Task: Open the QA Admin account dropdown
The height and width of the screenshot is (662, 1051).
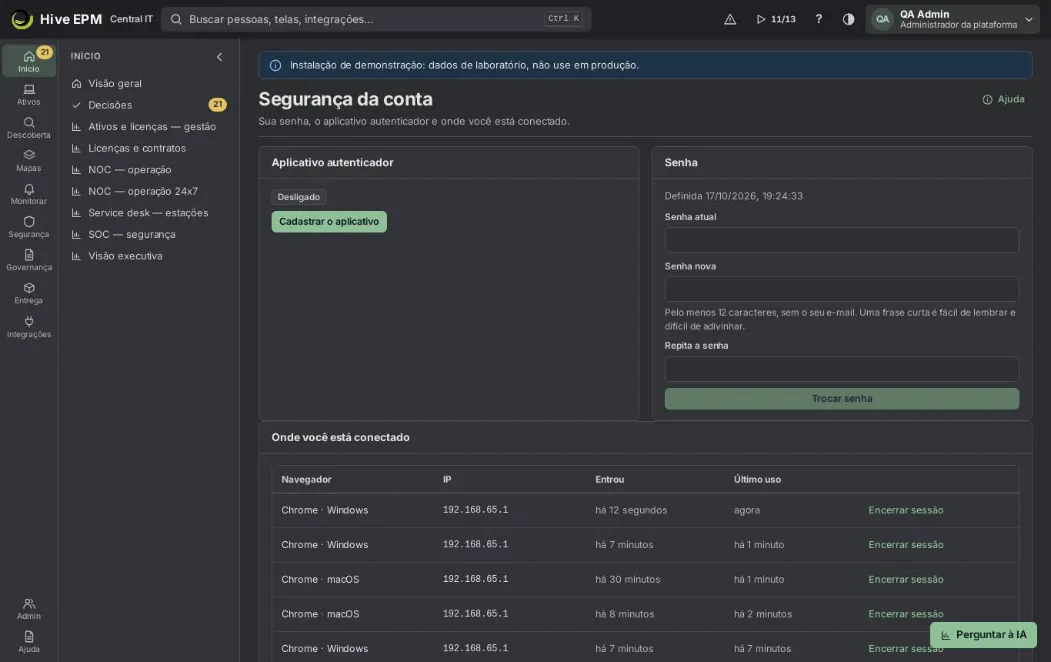Action: point(952,19)
